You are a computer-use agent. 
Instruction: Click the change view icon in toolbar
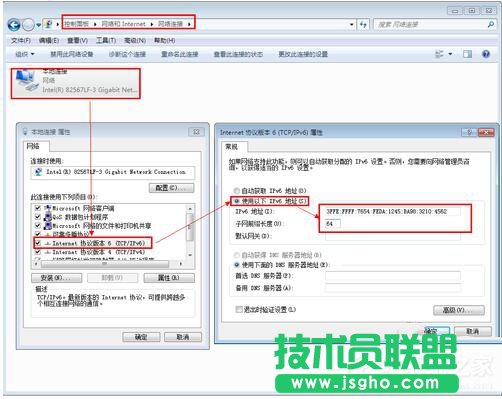[x=440, y=54]
